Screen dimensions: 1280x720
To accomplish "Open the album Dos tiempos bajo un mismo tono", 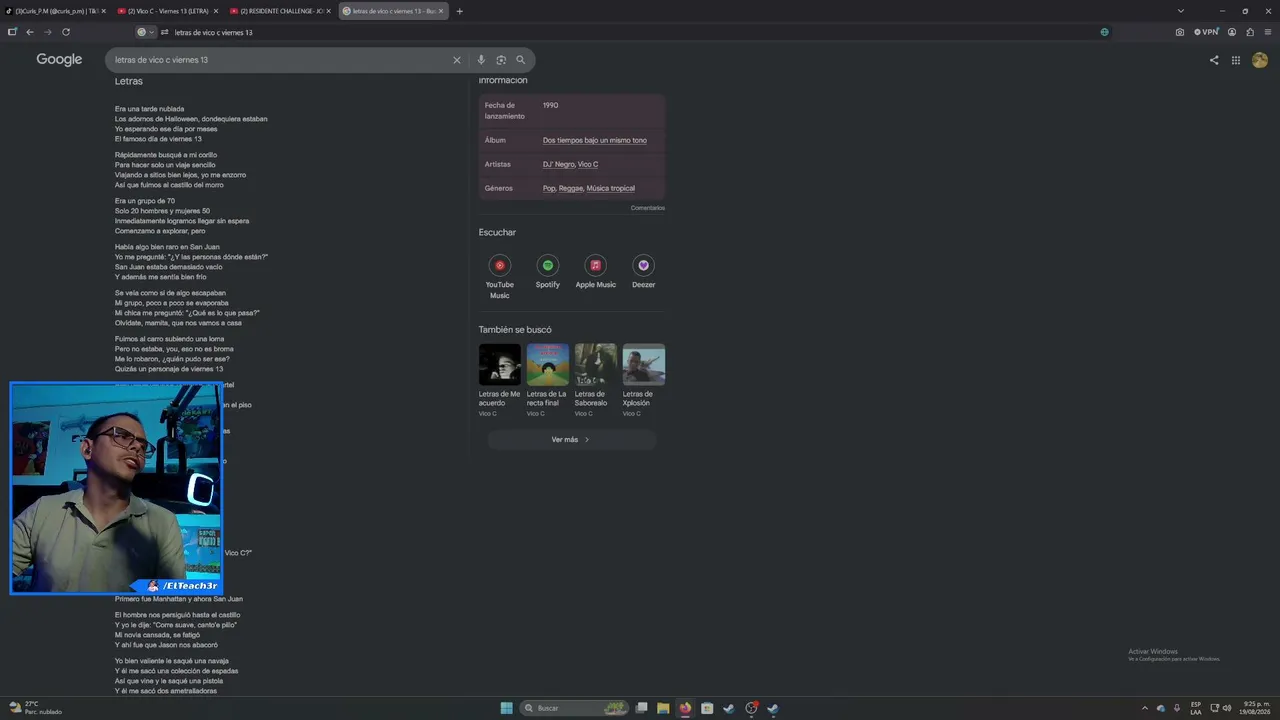I will 595,140.
